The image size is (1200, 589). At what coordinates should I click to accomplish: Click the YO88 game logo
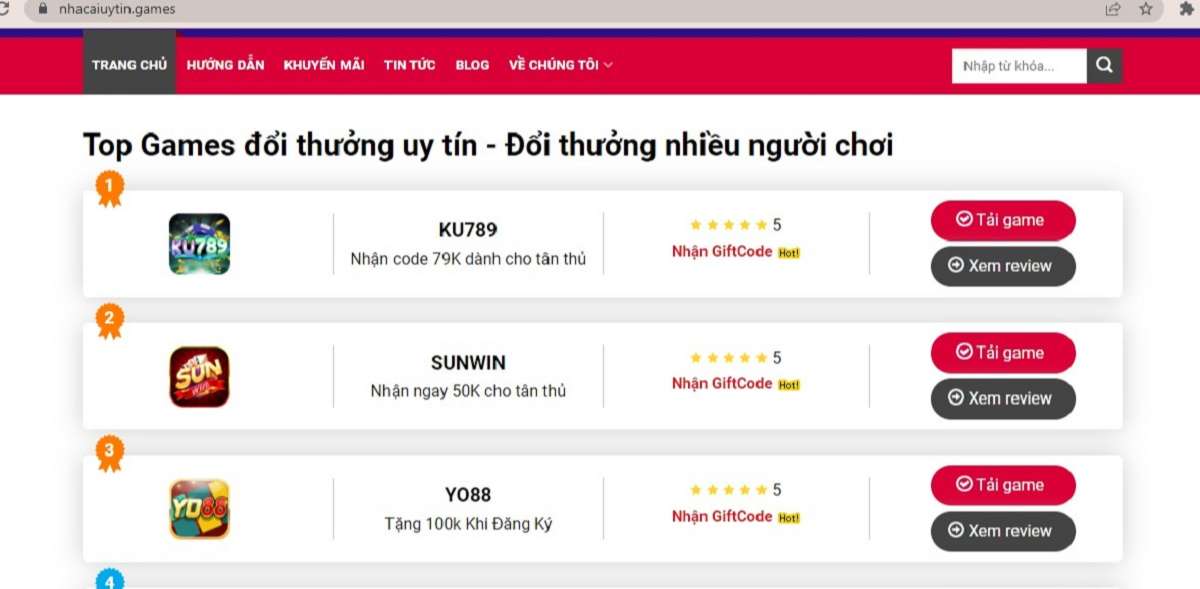coord(198,508)
